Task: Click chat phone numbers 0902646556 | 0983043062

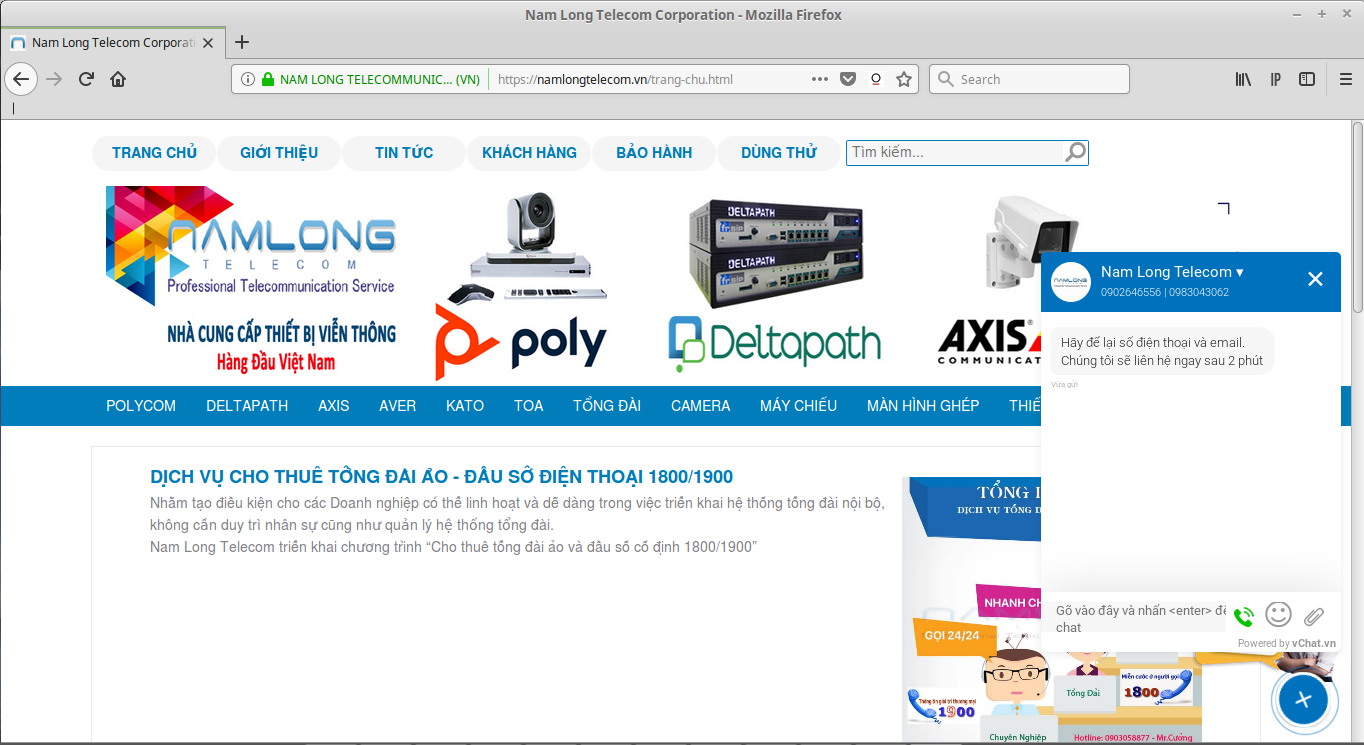Action: (x=1165, y=292)
